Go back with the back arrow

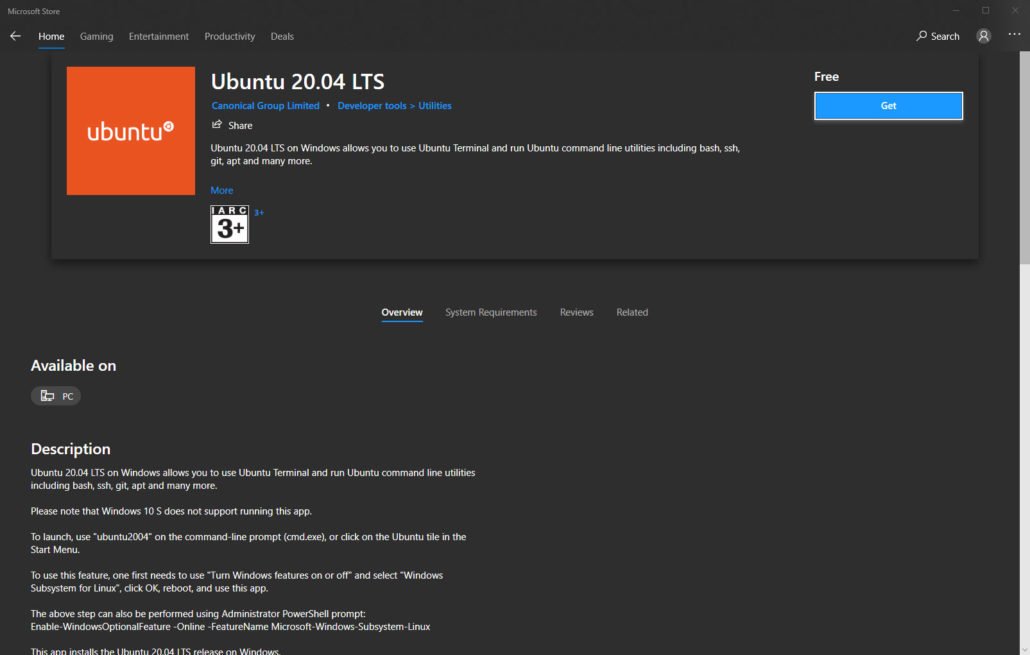coord(15,36)
